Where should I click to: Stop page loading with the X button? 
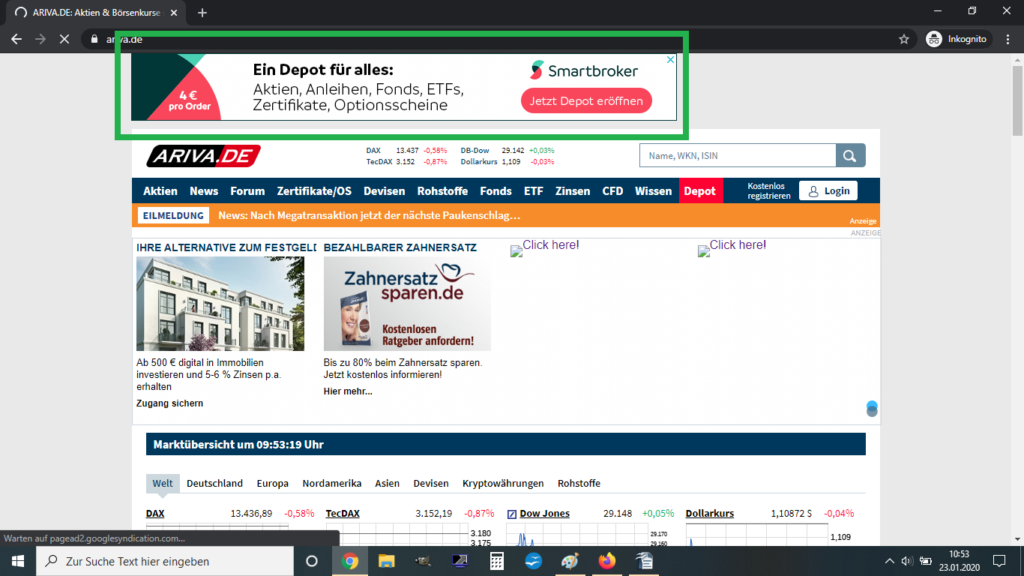pyautogui.click(x=64, y=39)
